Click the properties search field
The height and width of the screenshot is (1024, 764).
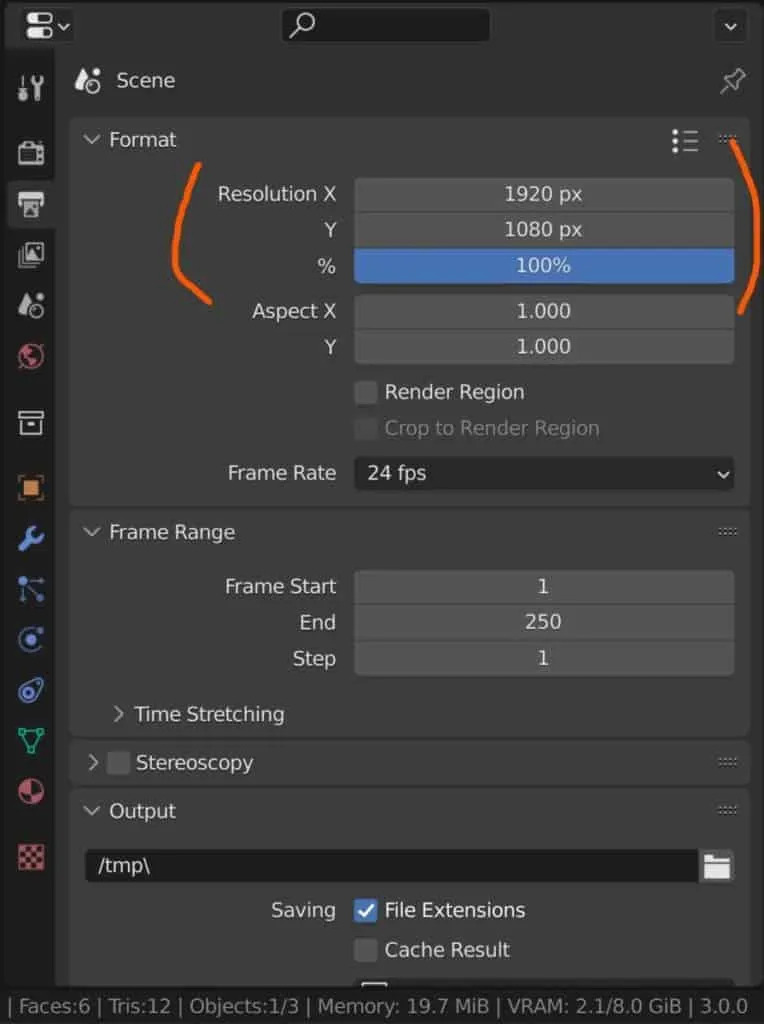(386, 26)
